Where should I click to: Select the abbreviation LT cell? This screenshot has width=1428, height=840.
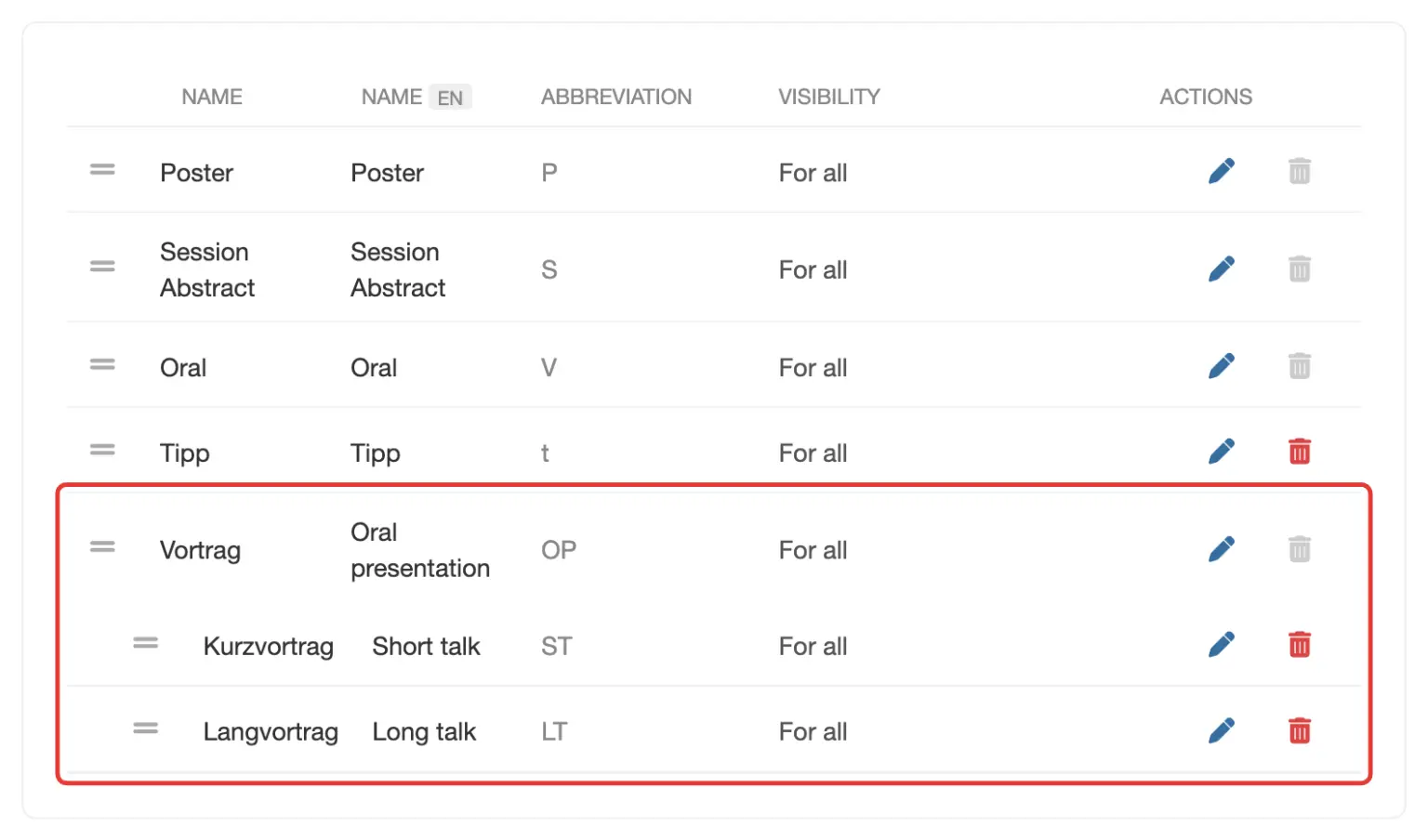[554, 732]
